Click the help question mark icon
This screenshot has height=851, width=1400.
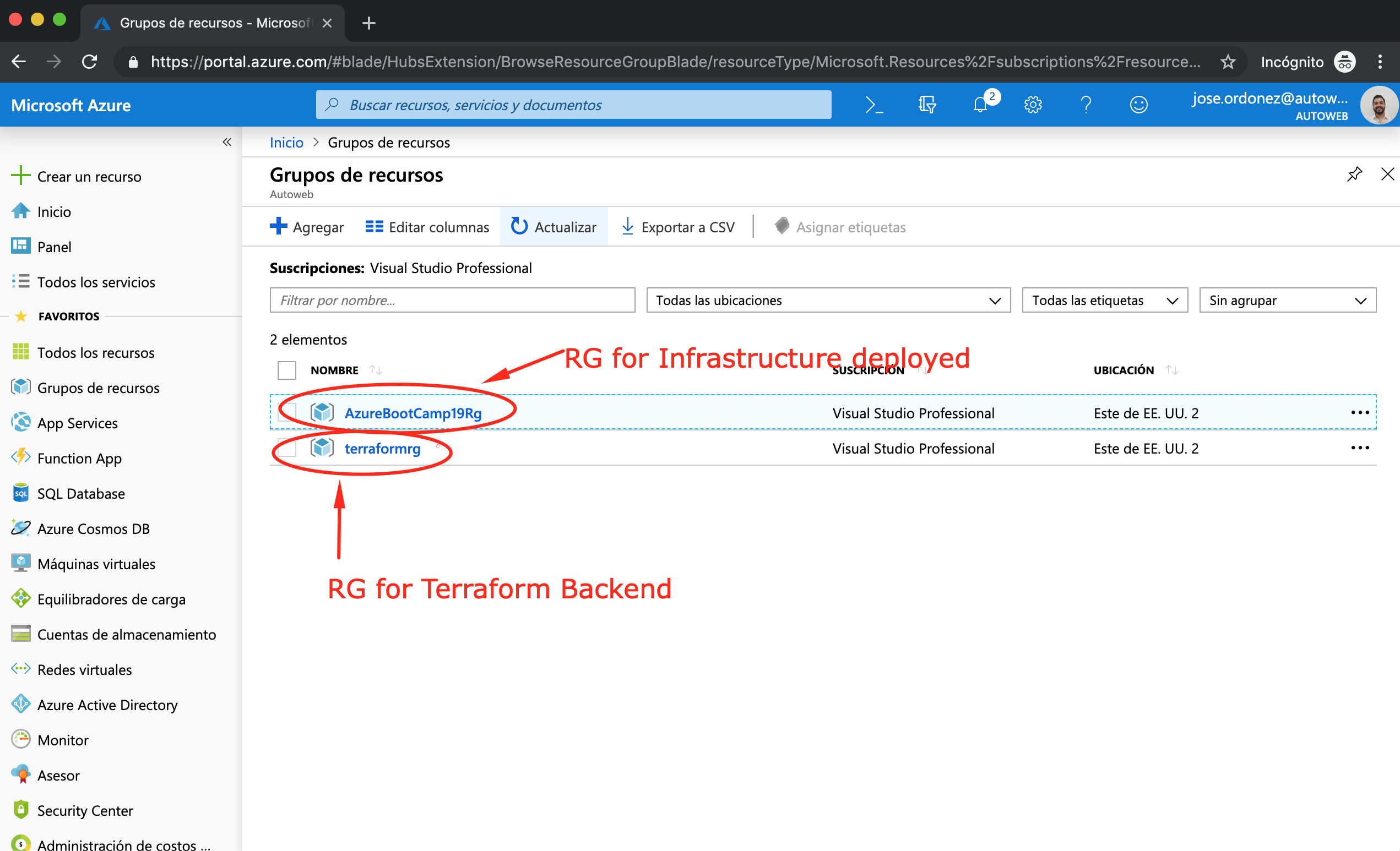pyautogui.click(x=1085, y=105)
